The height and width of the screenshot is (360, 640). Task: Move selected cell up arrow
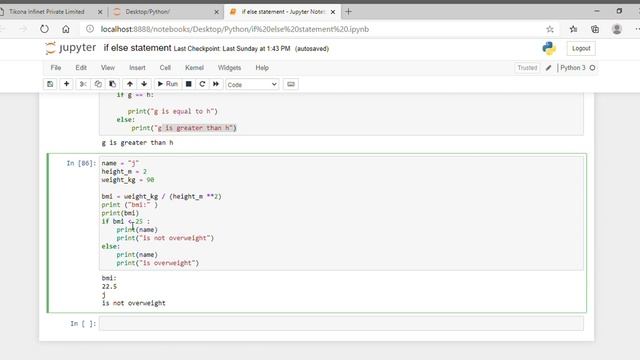pos(130,84)
